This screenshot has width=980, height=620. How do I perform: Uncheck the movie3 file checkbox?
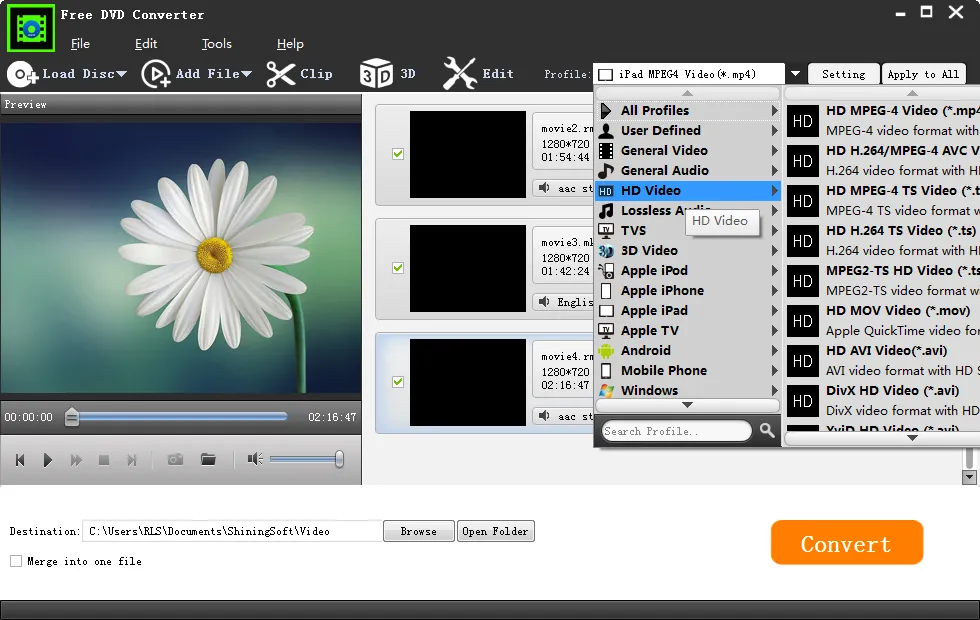(x=398, y=268)
